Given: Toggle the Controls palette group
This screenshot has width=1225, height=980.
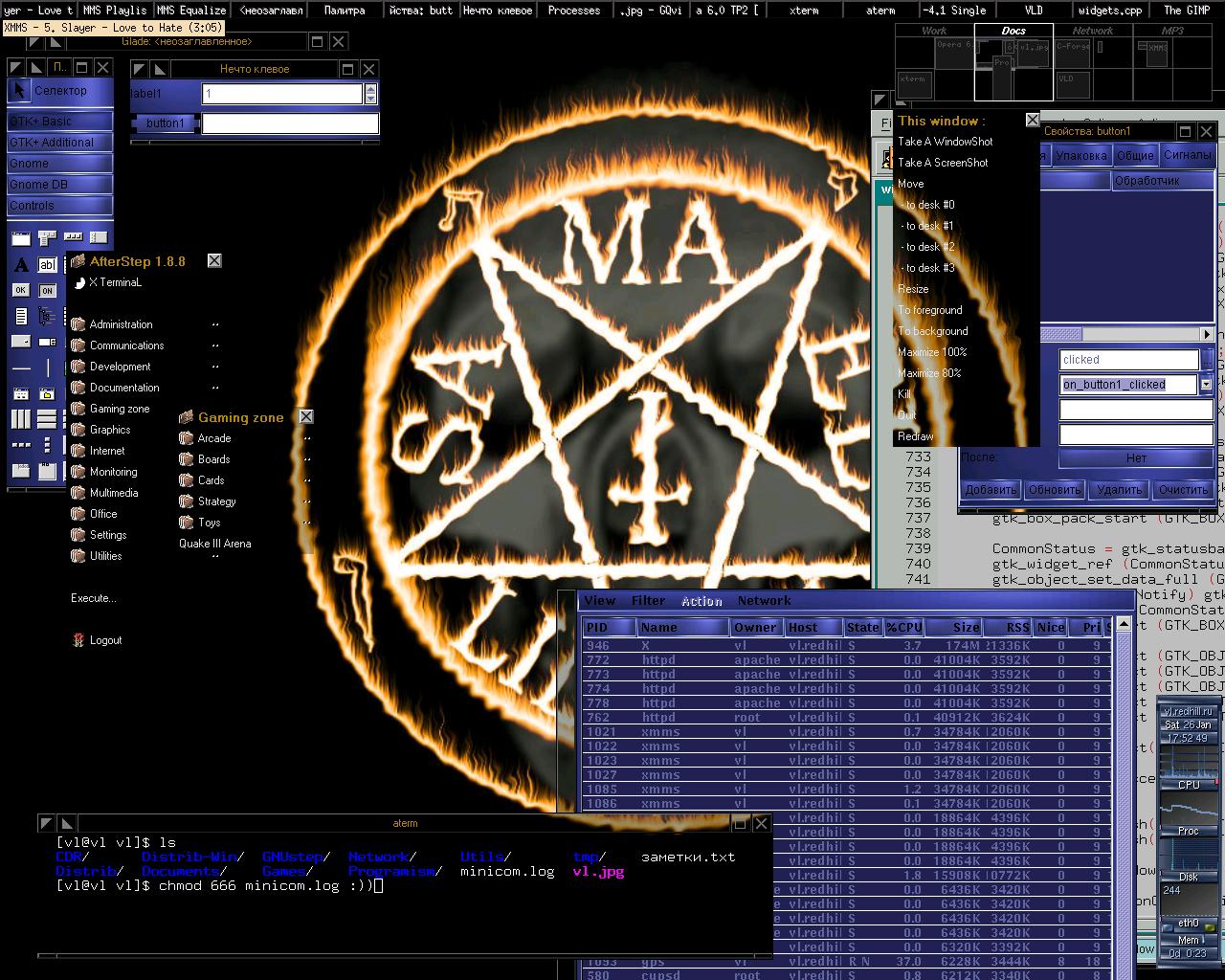Looking at the screenshot, I should (59, 206).
